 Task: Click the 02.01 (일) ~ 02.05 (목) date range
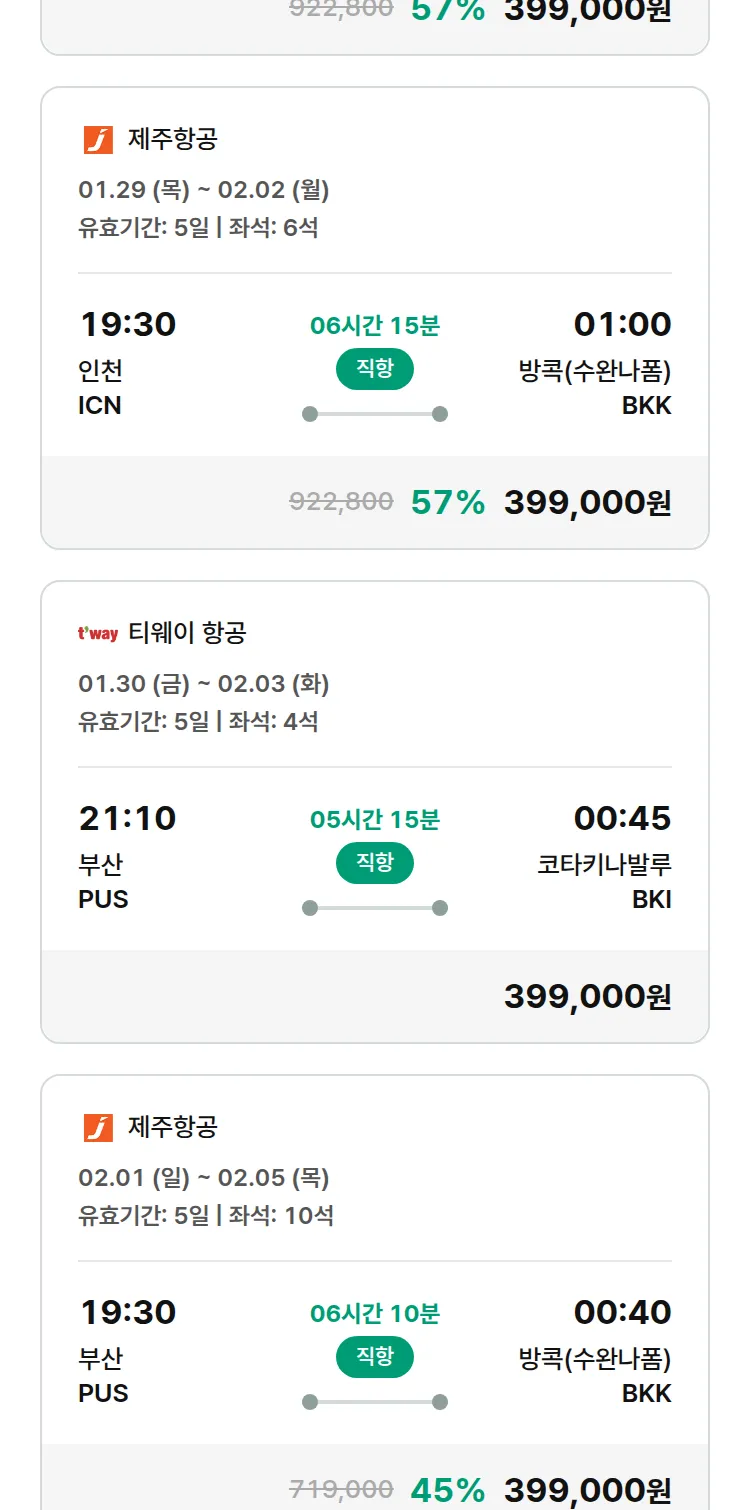(x=204, y=1178)
